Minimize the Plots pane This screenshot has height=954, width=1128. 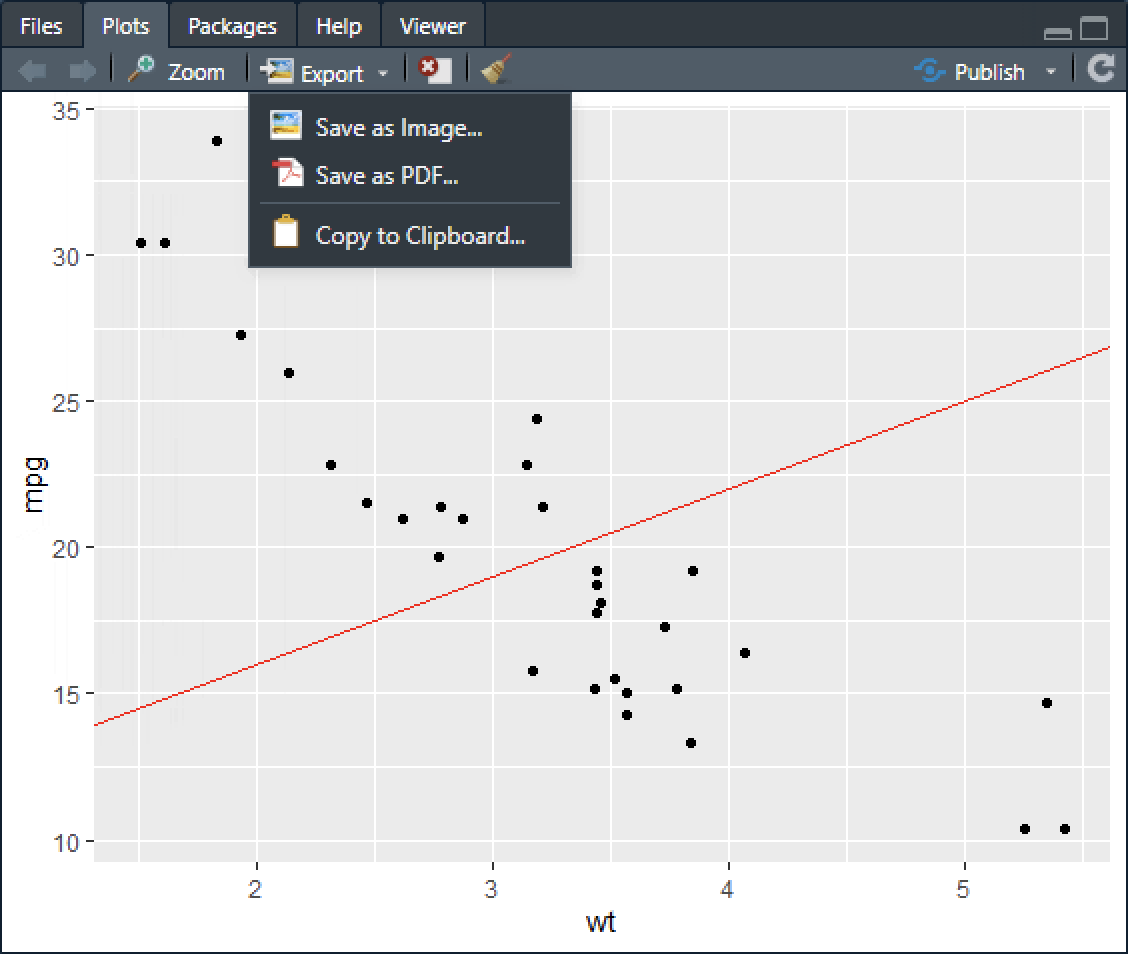(1057, 33)
